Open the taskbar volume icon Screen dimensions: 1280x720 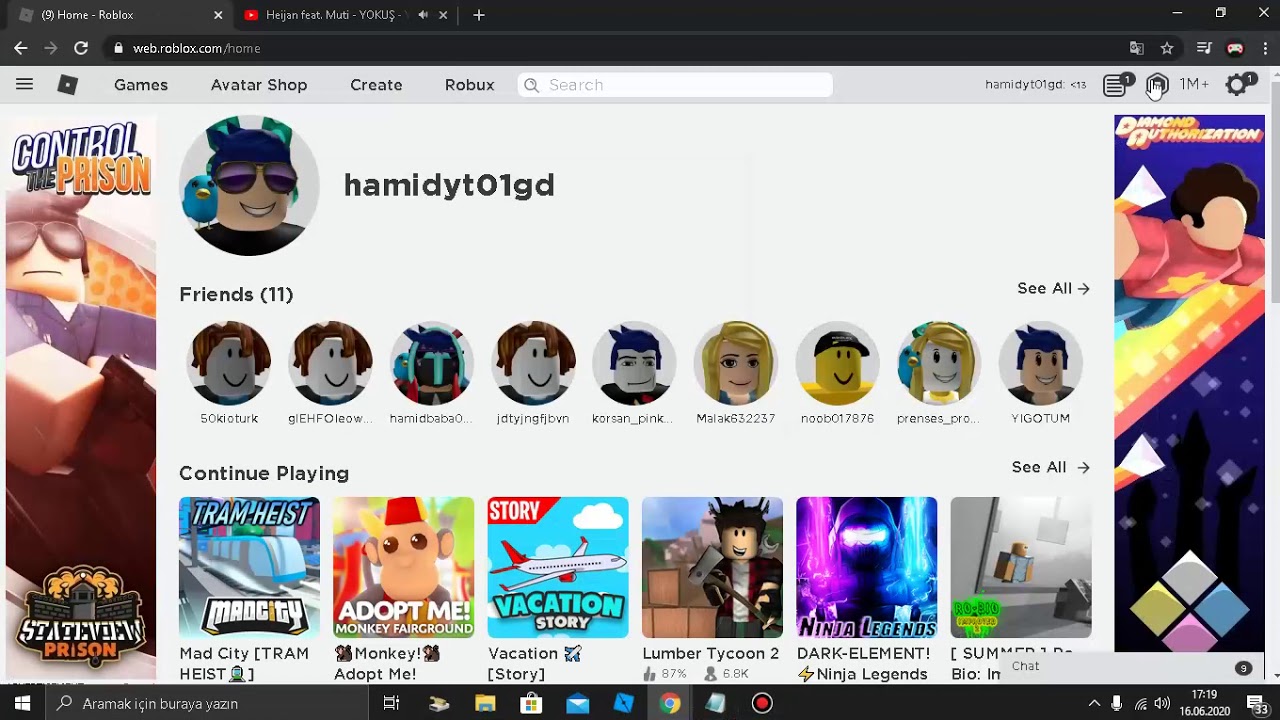pyautogui.click(x=1162, y=704)
